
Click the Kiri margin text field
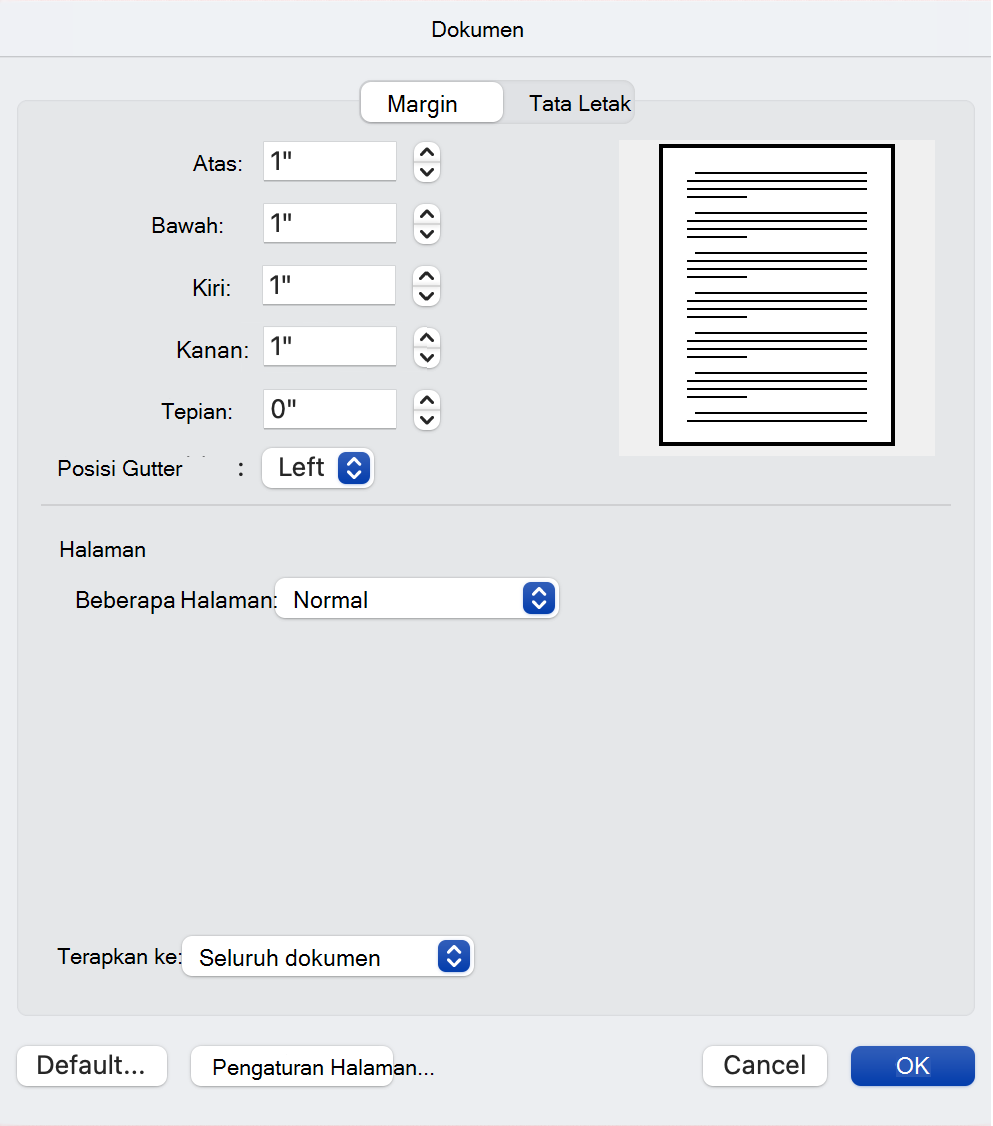330,285
